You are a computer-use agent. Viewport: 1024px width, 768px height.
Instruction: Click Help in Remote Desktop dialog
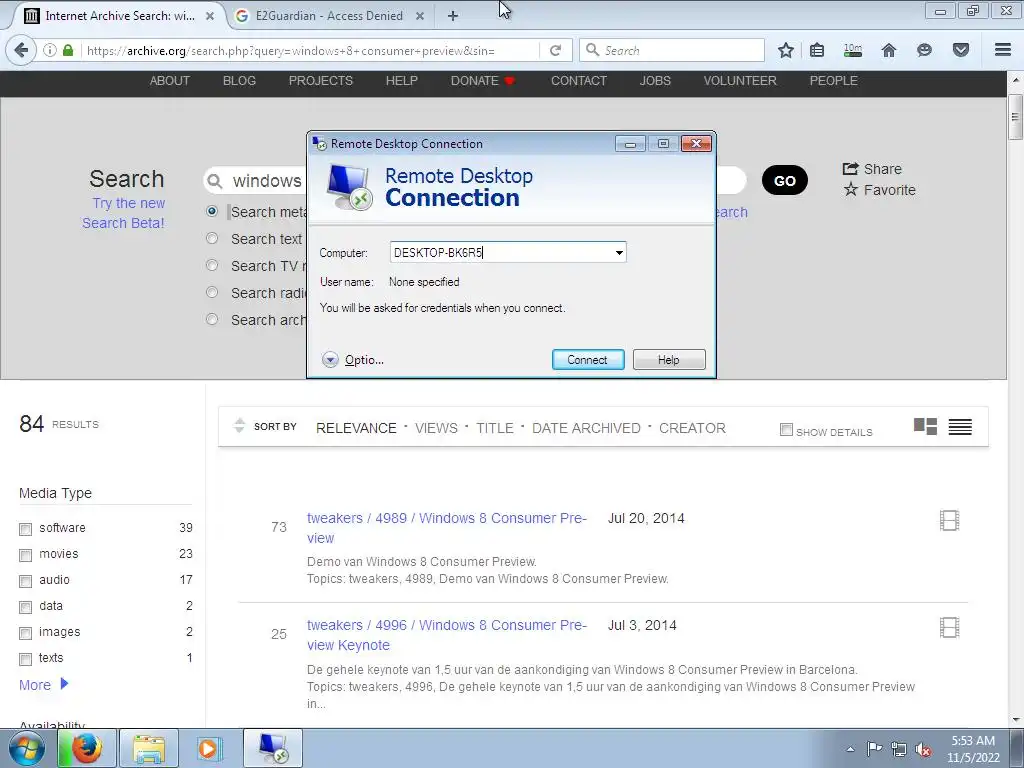(669, 360)
